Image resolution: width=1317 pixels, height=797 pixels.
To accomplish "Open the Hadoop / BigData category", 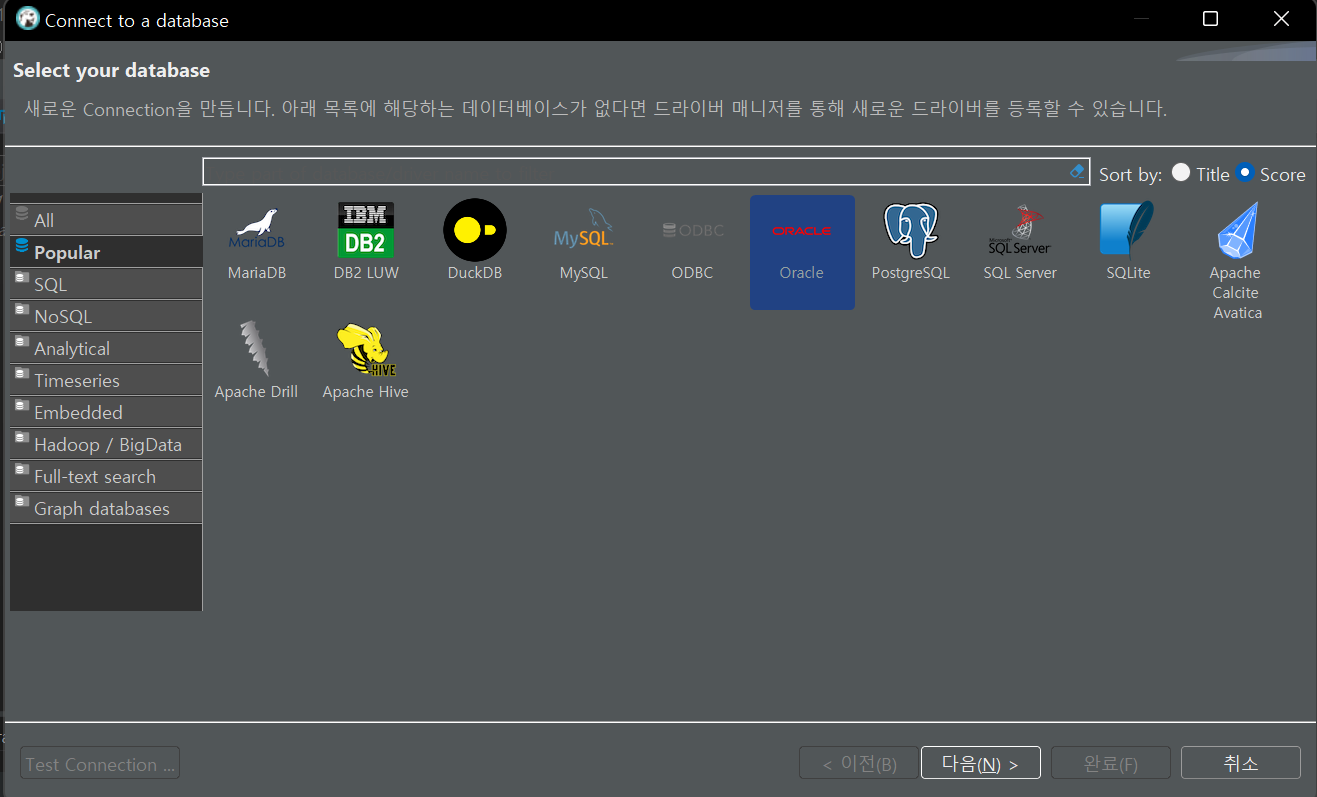I will (106, 444).
